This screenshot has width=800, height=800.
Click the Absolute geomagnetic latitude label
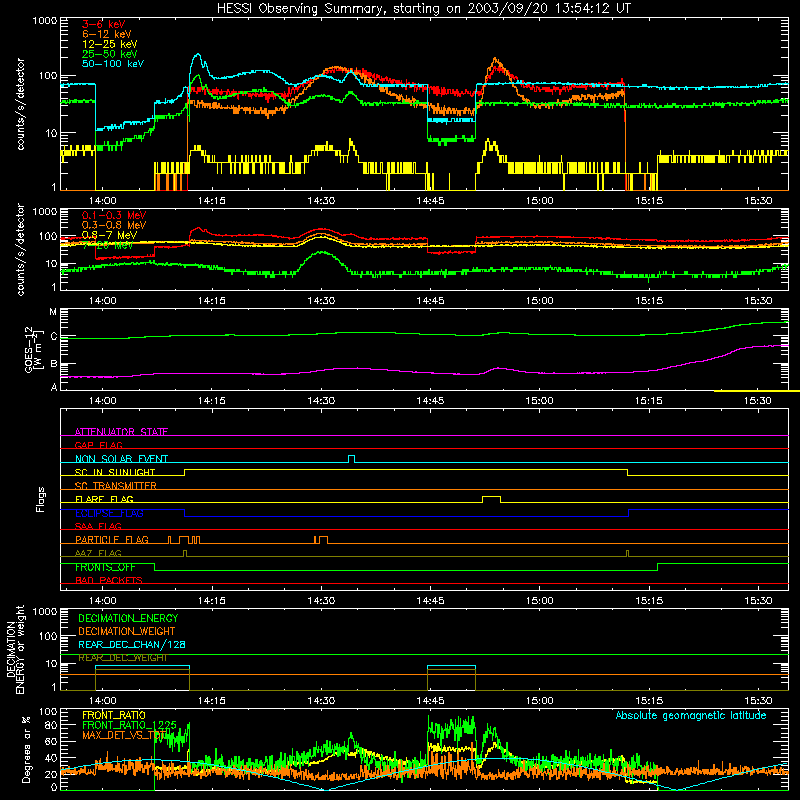pos(691,715)
